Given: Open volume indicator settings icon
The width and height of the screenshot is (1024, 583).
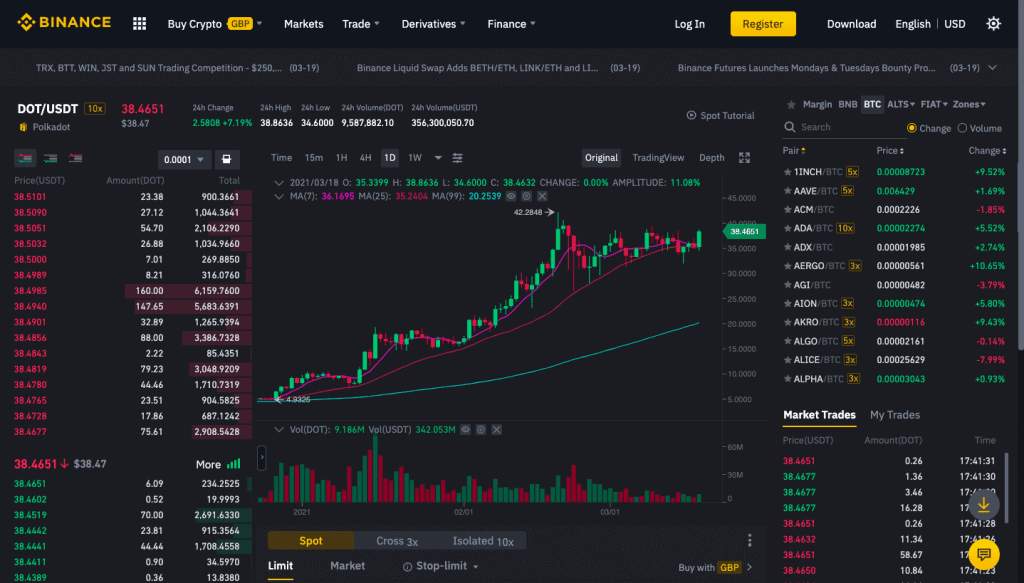Looking at the screenshot, I should tap(481, 430).
